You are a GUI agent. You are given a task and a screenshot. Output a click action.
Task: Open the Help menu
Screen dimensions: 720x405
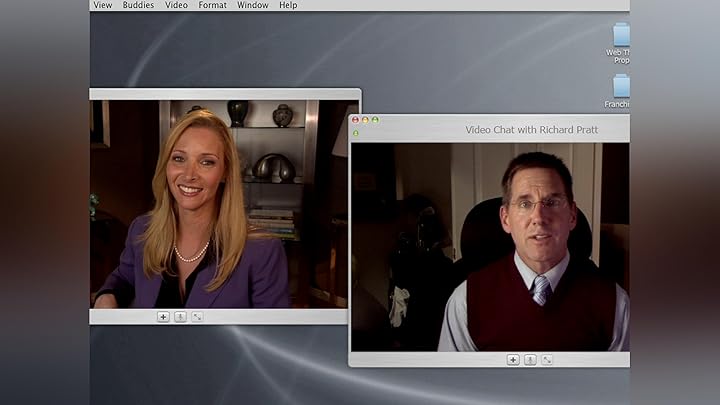pos(288,5)
